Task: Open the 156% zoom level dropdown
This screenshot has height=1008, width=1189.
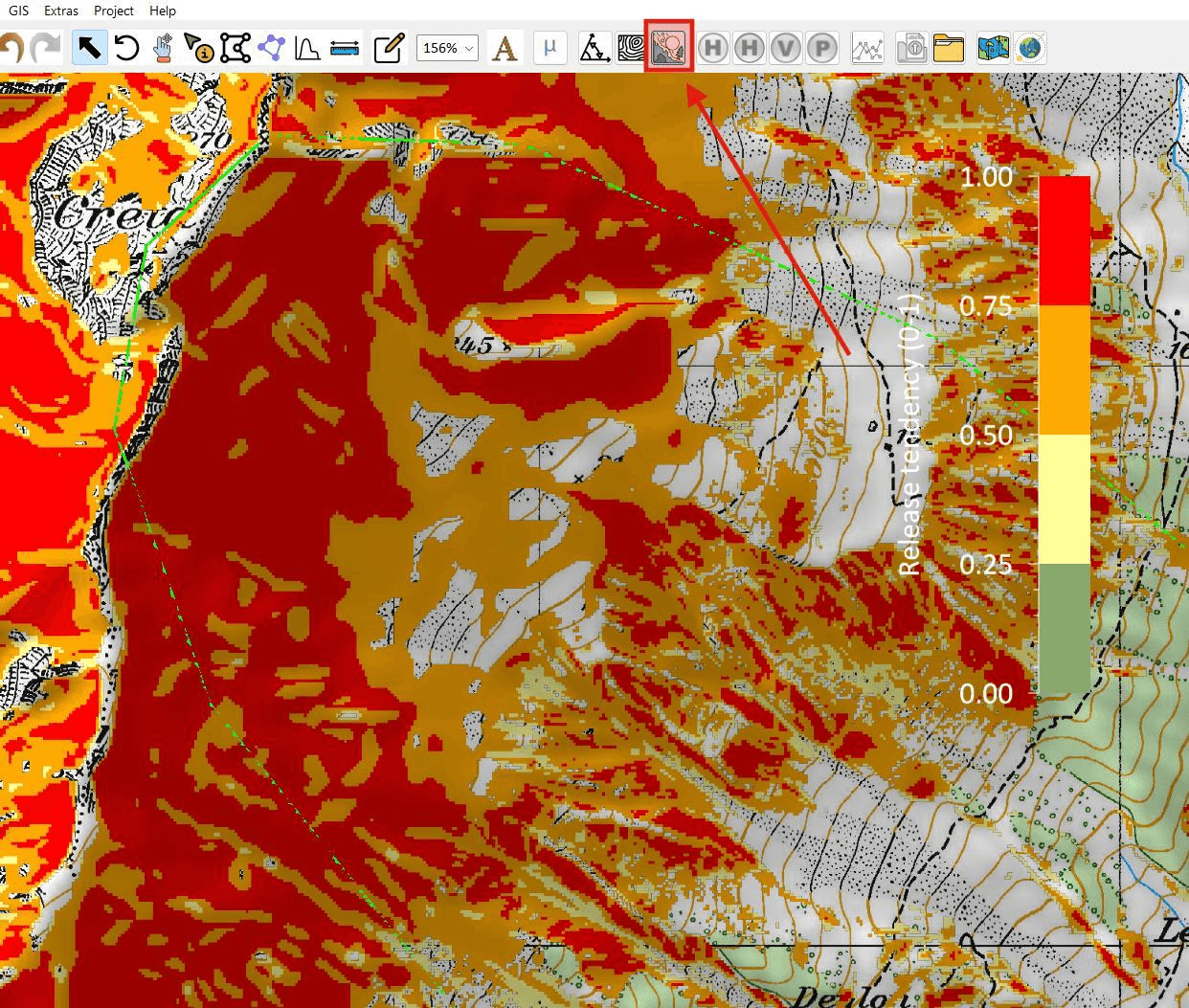Action: click(447, 48)
